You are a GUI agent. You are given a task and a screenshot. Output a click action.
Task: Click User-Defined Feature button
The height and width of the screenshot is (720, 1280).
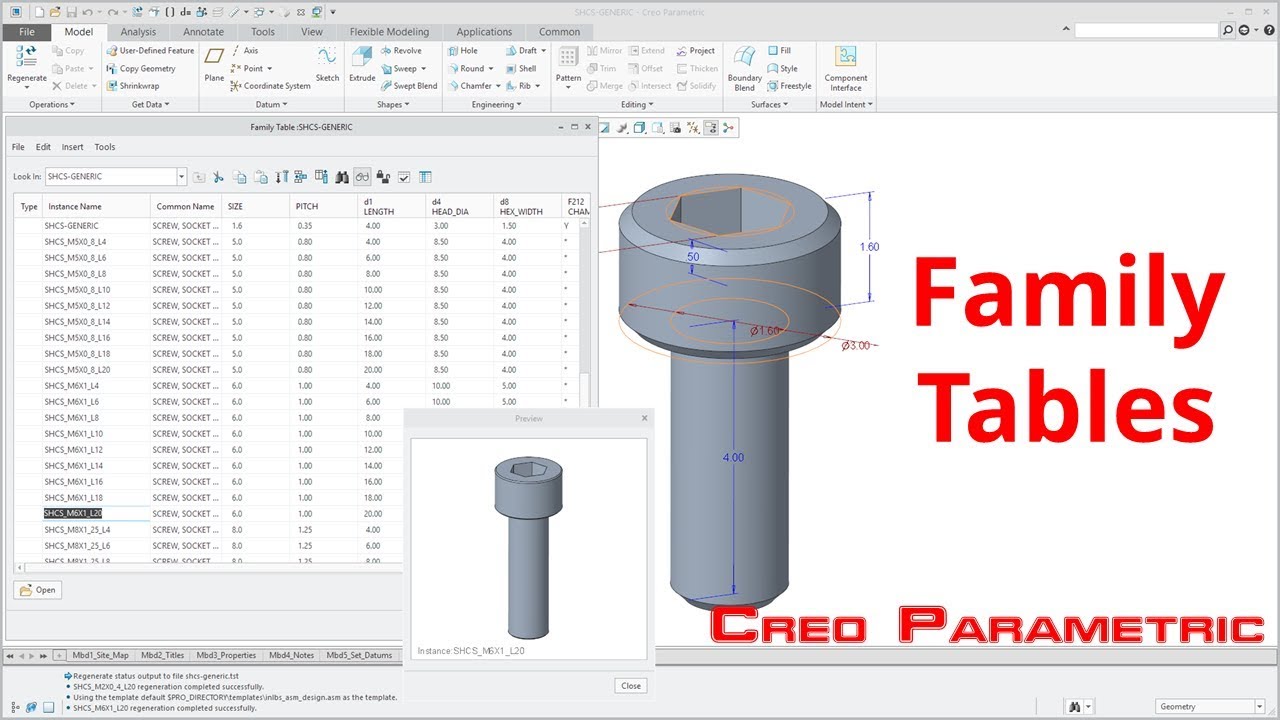click(x=150, y=50)
